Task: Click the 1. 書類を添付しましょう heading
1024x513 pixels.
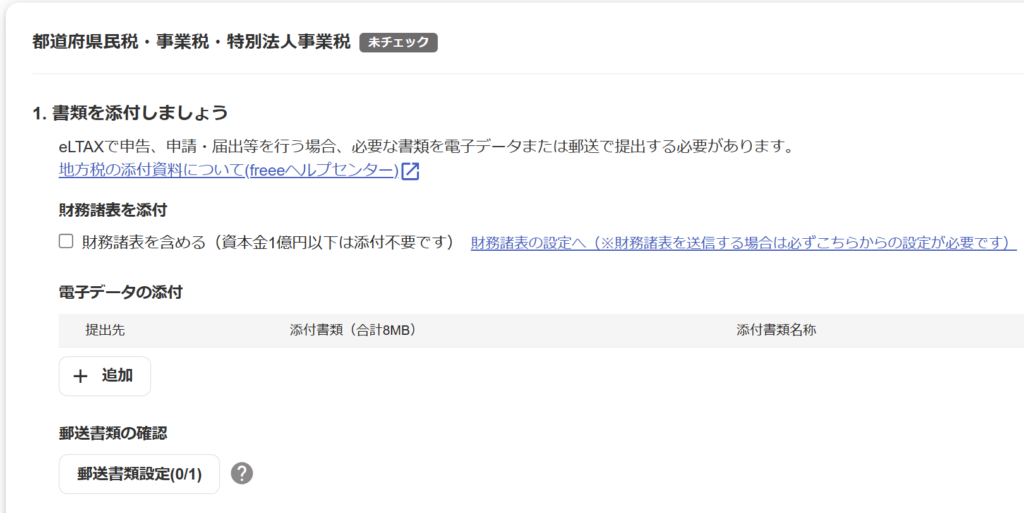Action: 130,113
